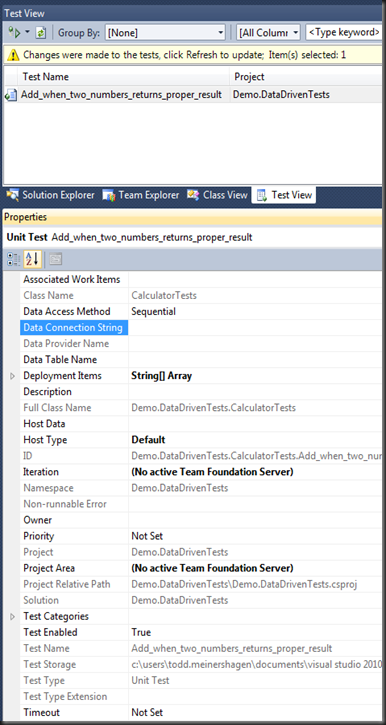Image resolution: width=386 pixels, height=725 pixels.
Task: Click the Test View panel title bar
Action: (193, 13)
